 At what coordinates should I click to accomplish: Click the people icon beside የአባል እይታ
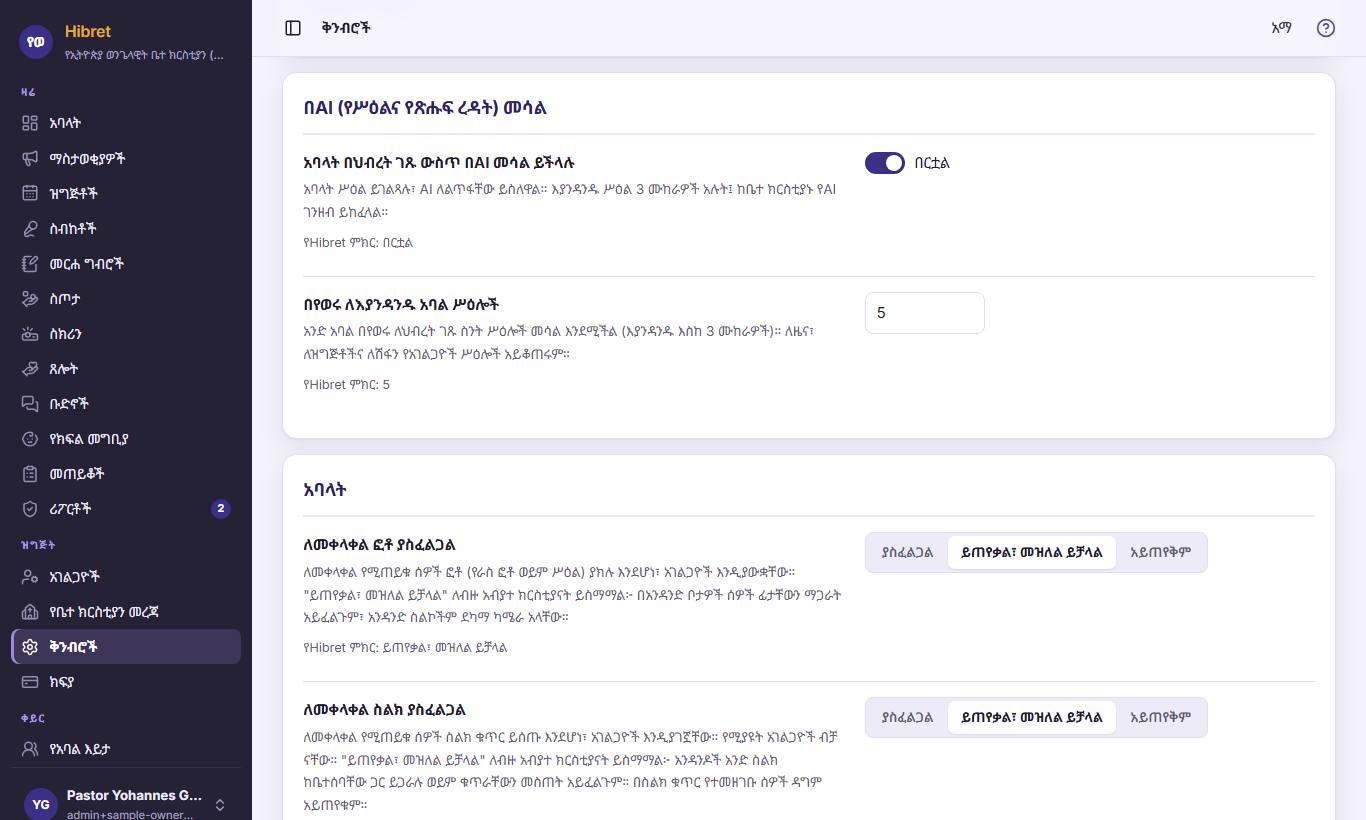coord(30,748)
